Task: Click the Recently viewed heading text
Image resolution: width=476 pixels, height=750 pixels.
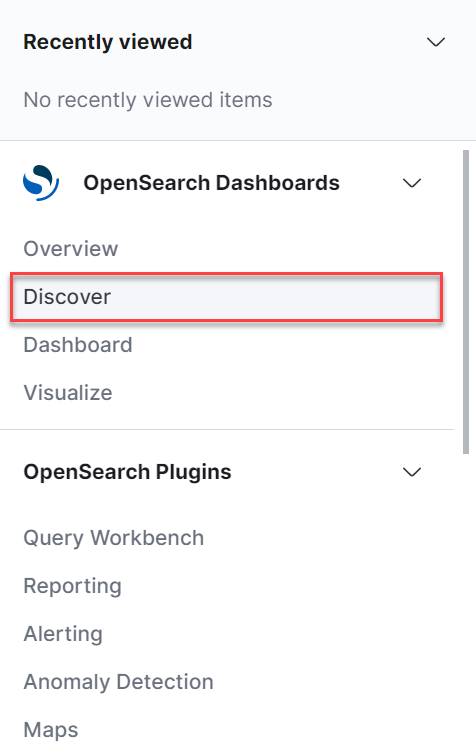Action: [x=108, y=42]
